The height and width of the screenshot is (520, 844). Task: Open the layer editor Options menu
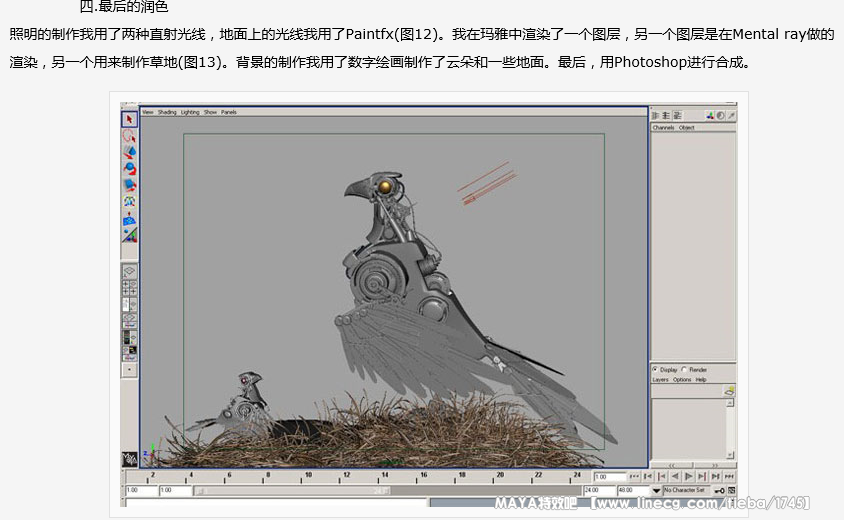tap(682, 380)
